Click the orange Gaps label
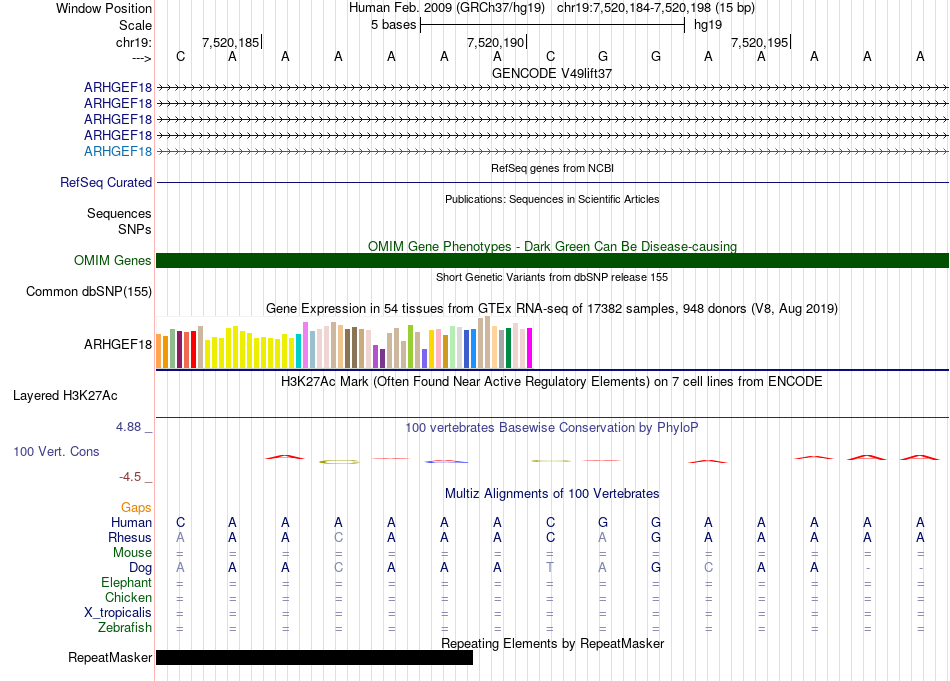 [x=136, y=508]
